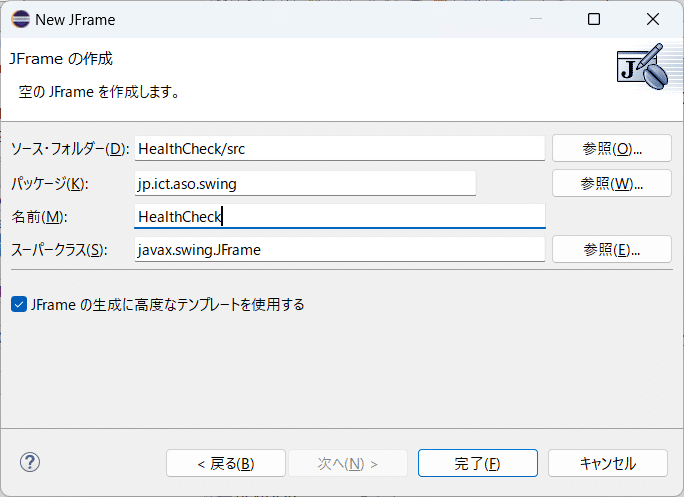Maximize the New JFrame dialog
This screenshot has height=497, width=684.
point(594,19)
